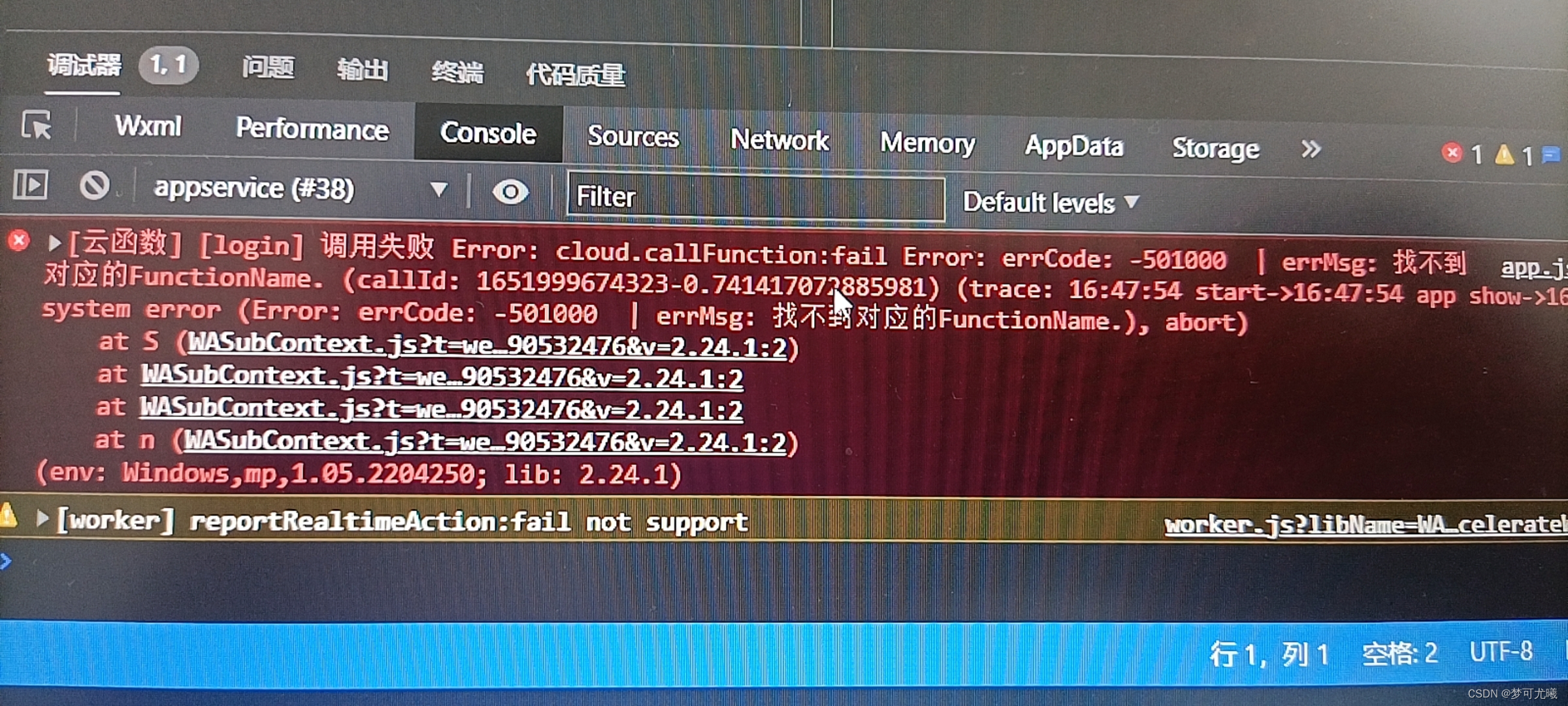Screen dimensions: 1568x706
Task: Expand the 云函数 login error entry
Action: [x=54, y=244]
